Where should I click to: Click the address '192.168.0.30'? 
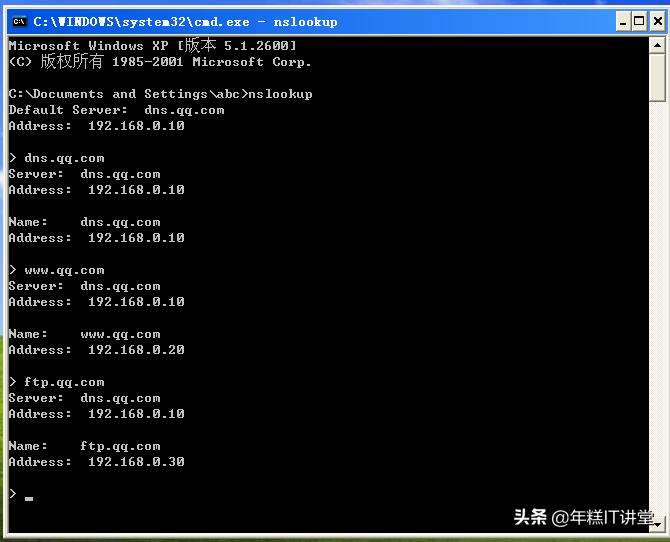(x=136, y=462)
